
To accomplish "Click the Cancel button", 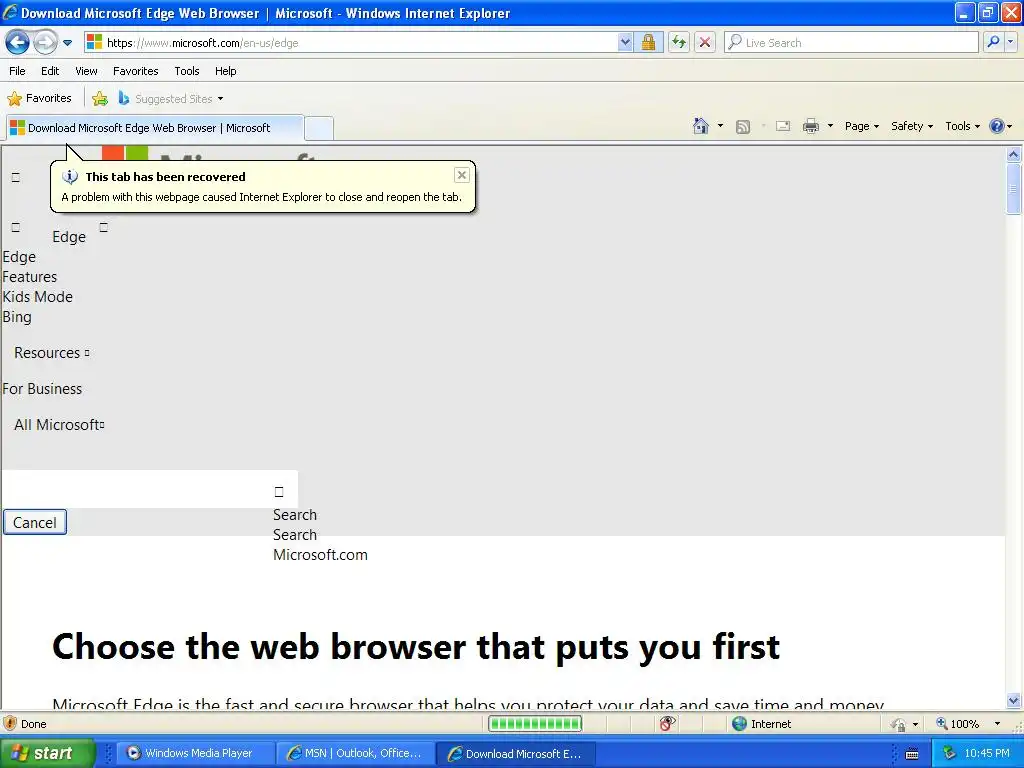I will tap(35, 522).
